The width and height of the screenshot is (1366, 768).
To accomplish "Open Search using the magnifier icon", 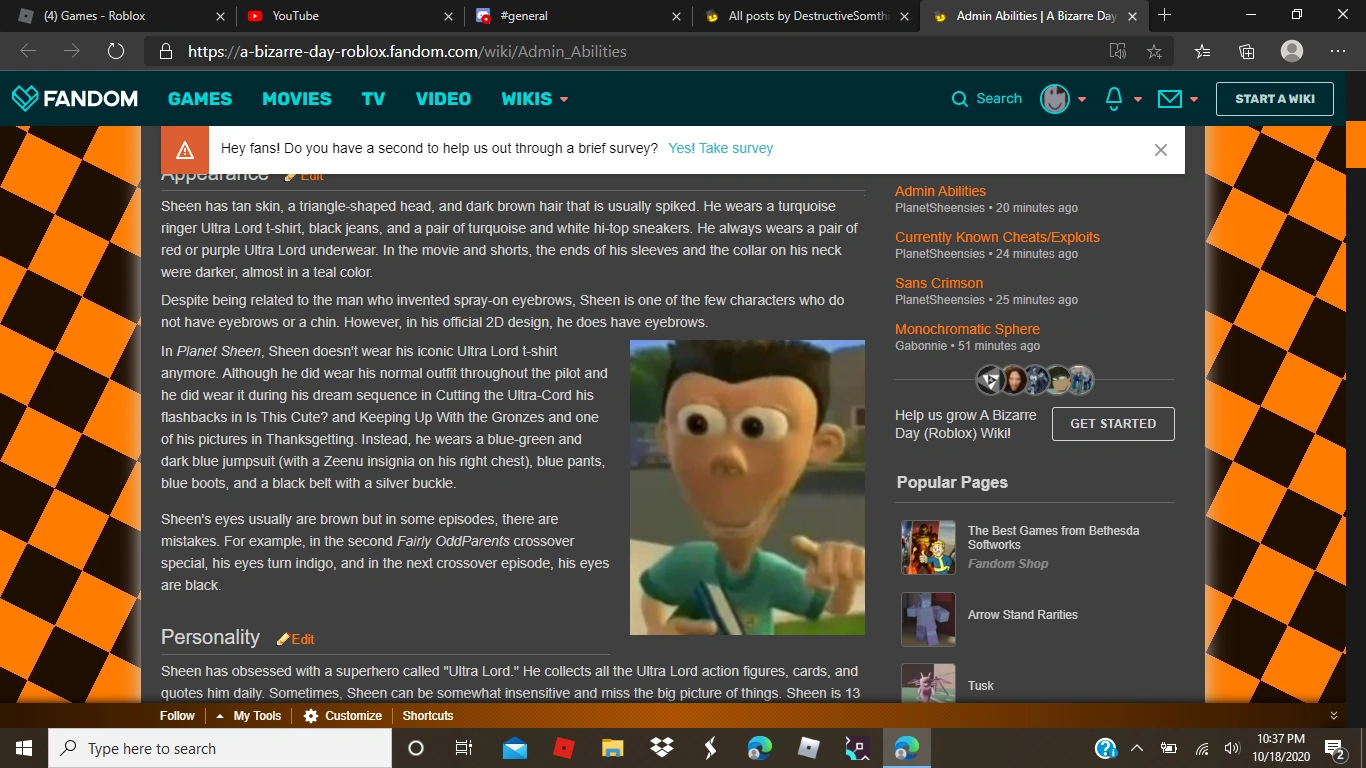I will tap(959, 98).
